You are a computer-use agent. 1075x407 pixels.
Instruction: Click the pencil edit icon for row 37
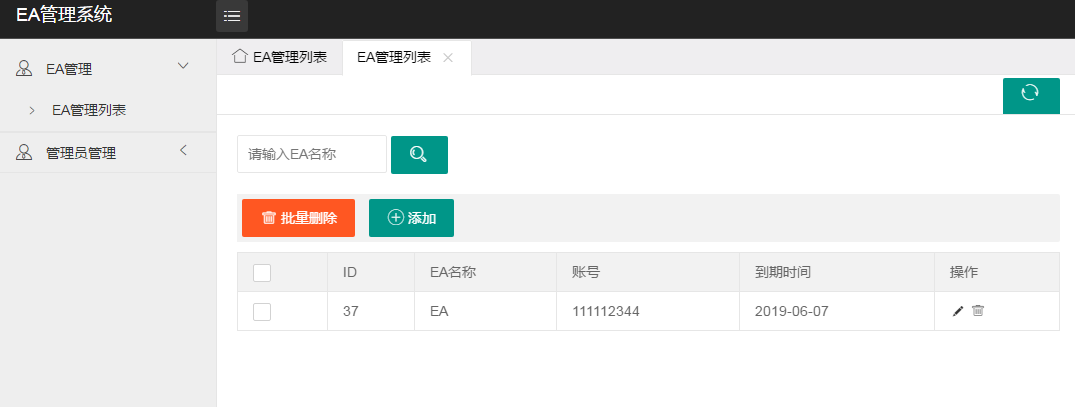pyautogui.click(x=958, y=311)
